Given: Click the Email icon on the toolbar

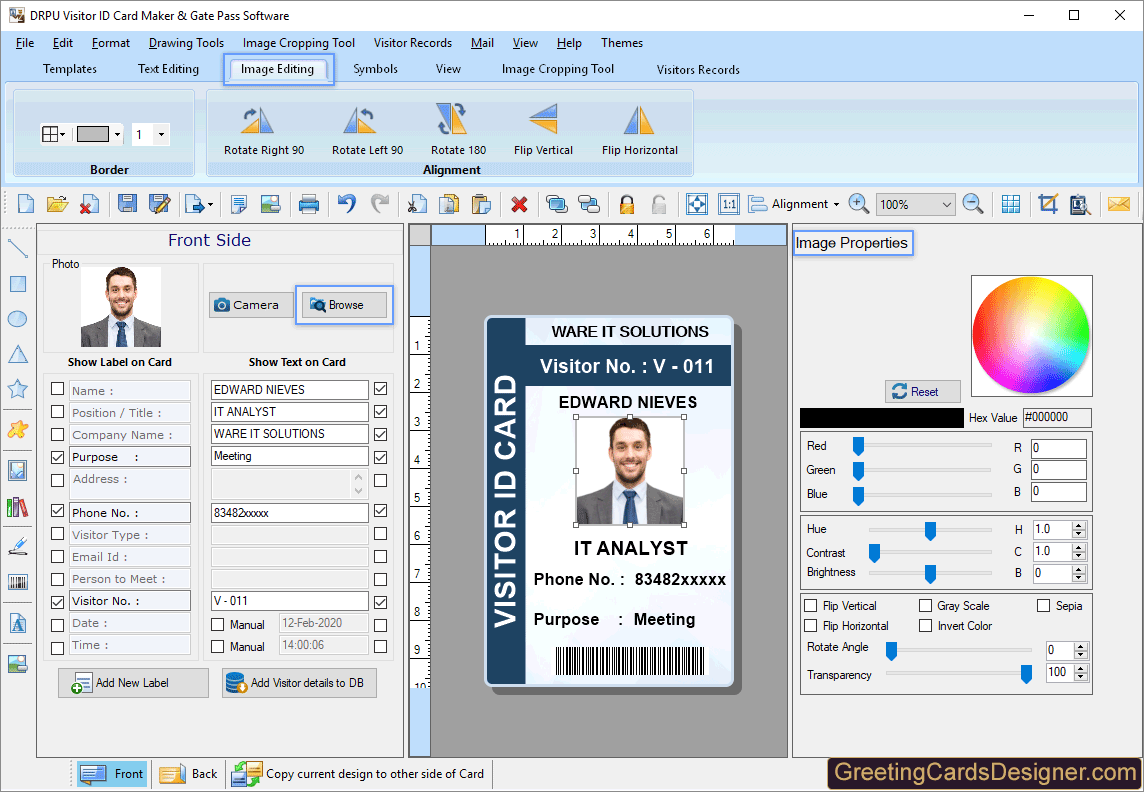Looking at the screenshot, I should 1118,203.
